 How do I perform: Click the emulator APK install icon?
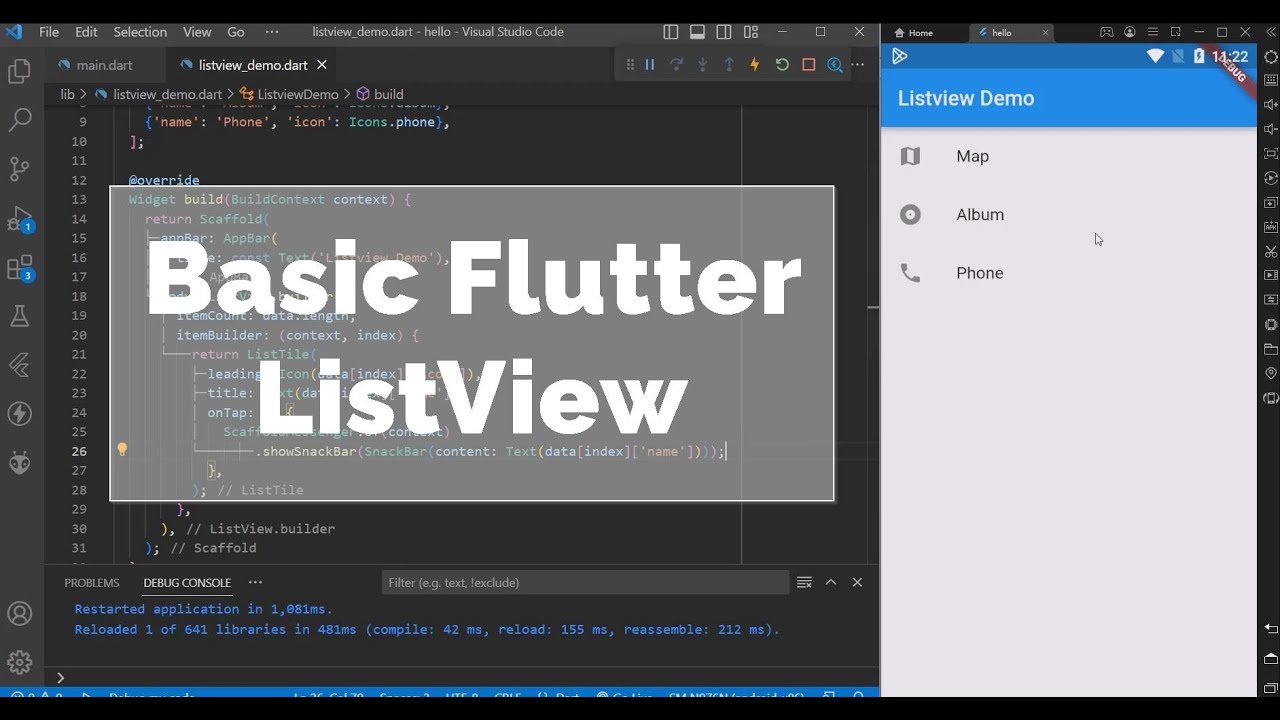[1271, 227]
